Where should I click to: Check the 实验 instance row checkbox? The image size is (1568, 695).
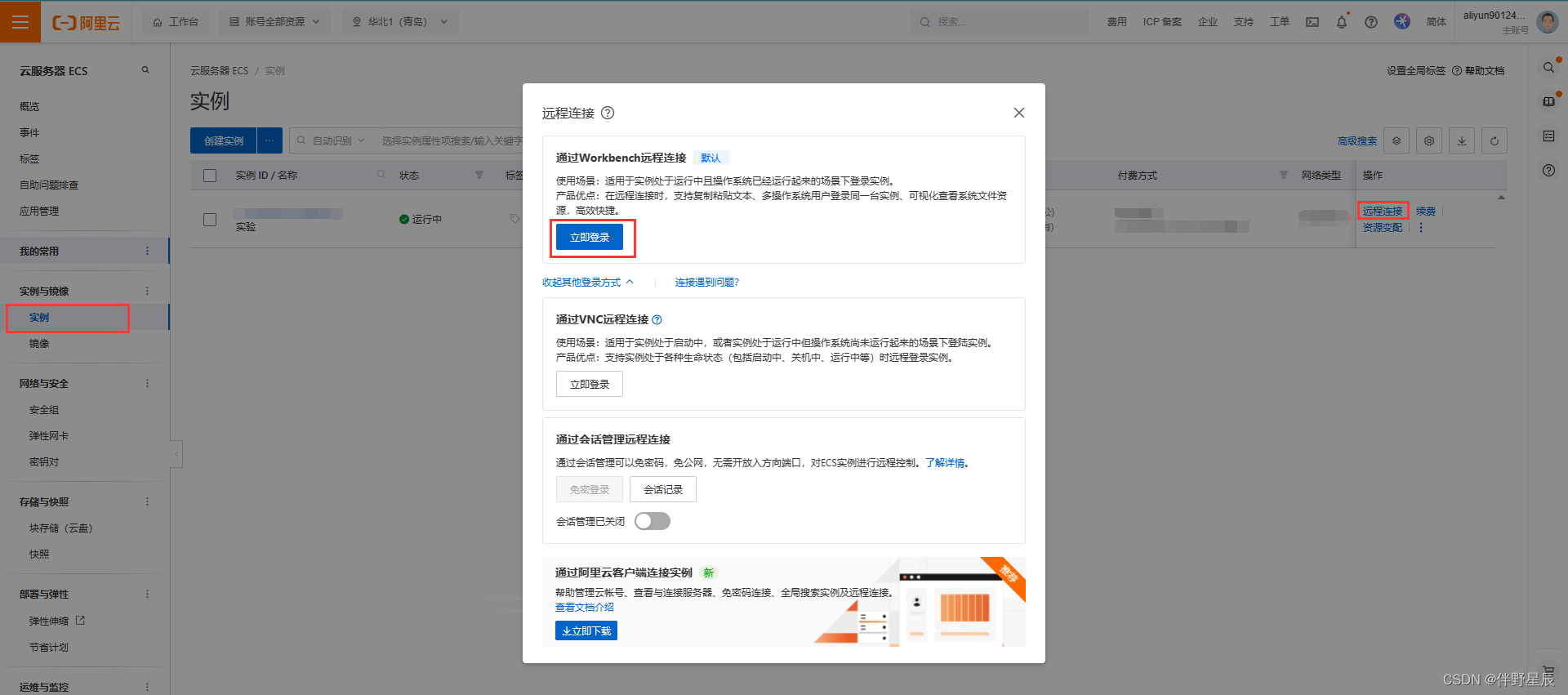210,220
